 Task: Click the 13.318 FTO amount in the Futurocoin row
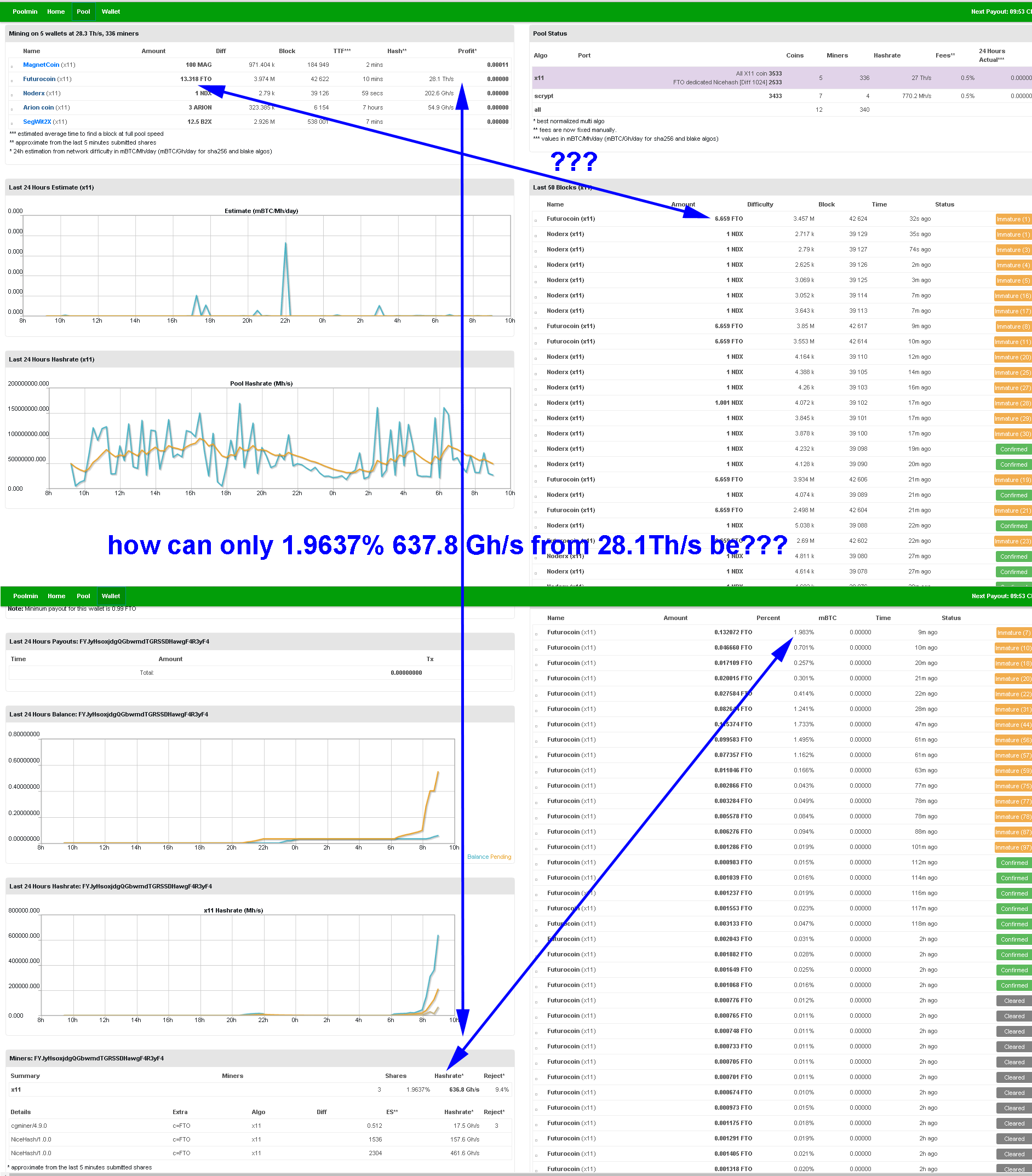click(x=196, y=79)
